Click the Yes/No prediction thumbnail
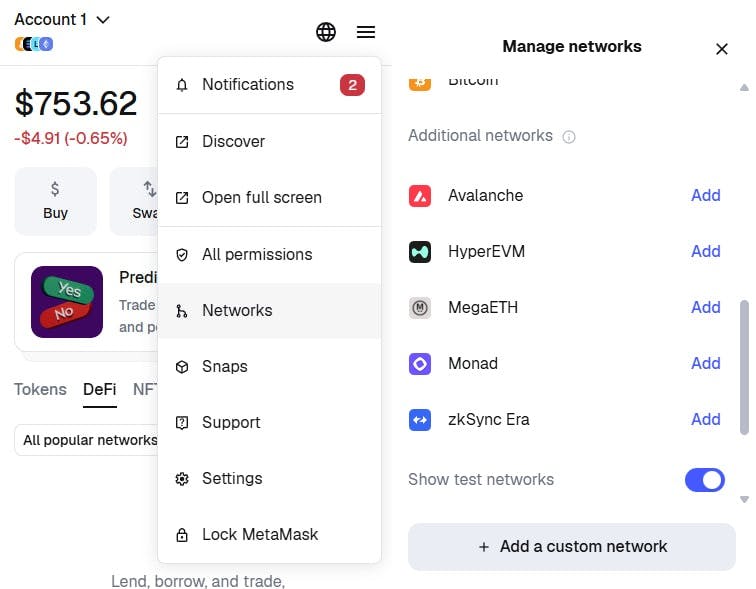Viewport: 756px width, 589px height. (67, 302)
